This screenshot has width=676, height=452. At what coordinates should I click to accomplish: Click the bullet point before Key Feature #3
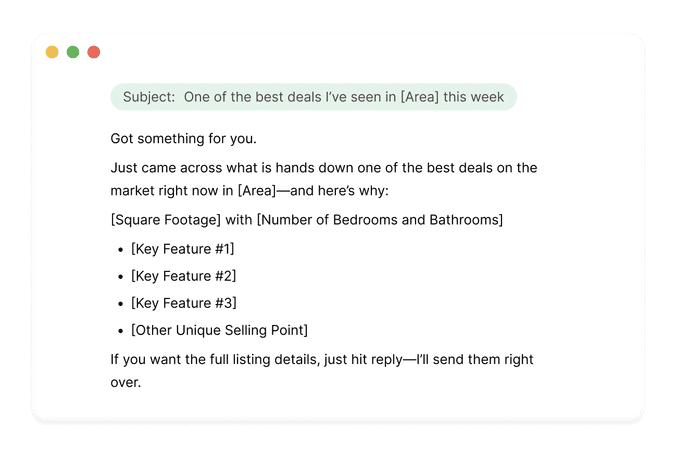click(119, 303)
